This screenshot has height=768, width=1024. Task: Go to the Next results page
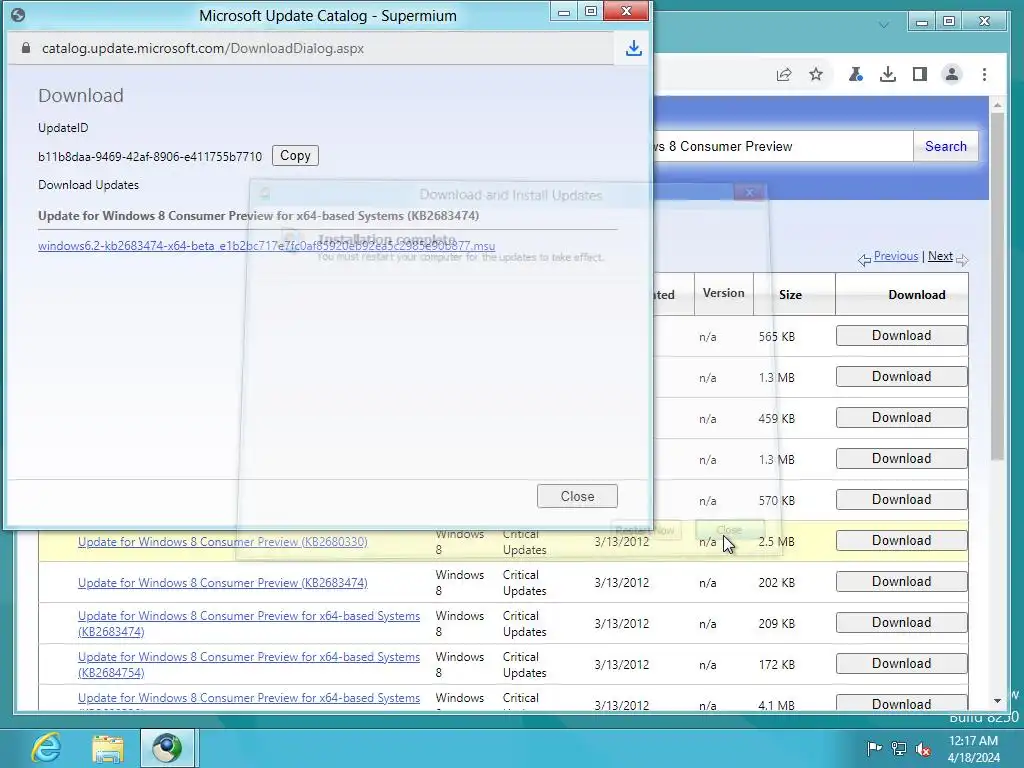click(x=940, y=256)
